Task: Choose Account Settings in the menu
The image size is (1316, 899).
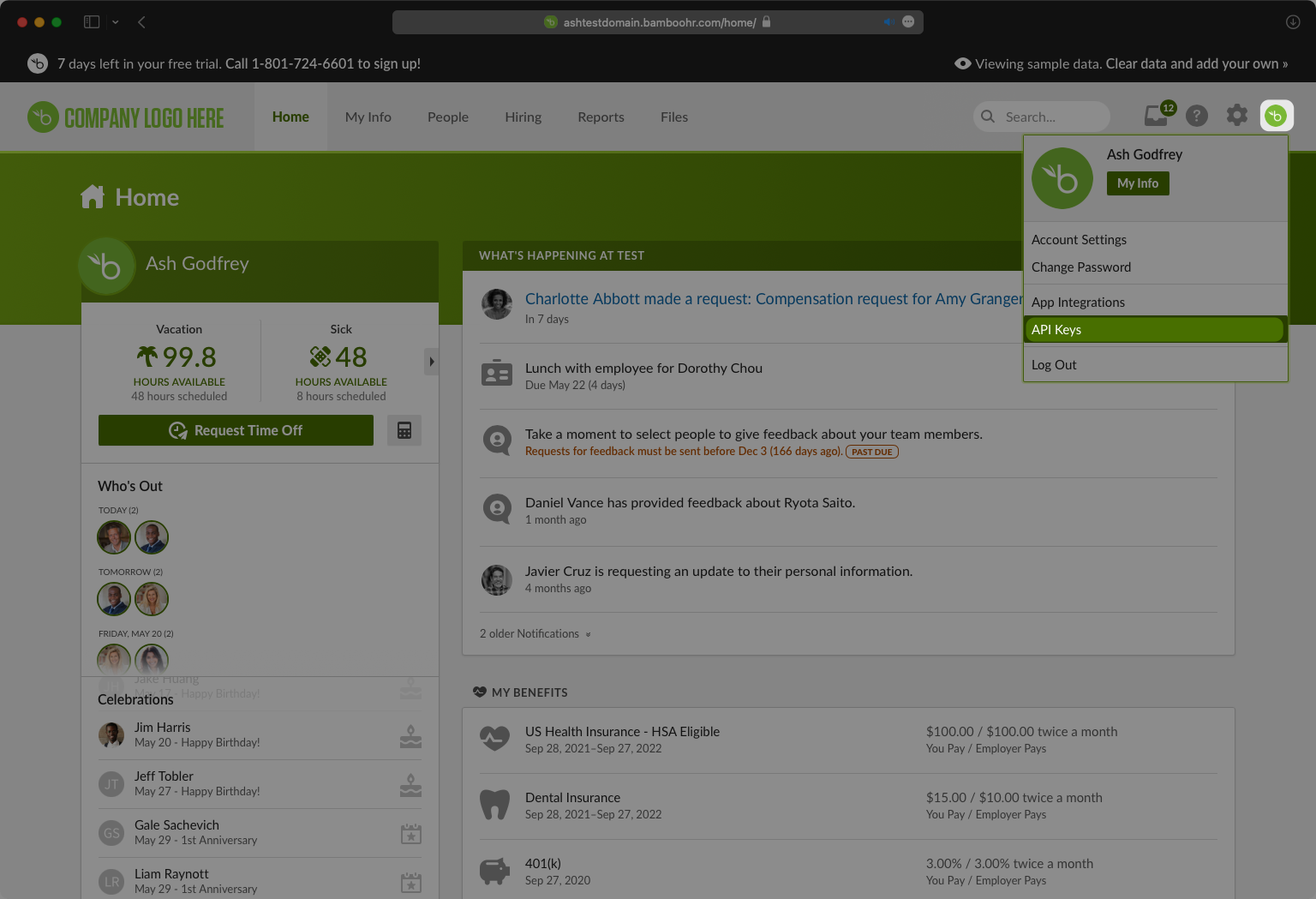Action: pos(1079,240)
